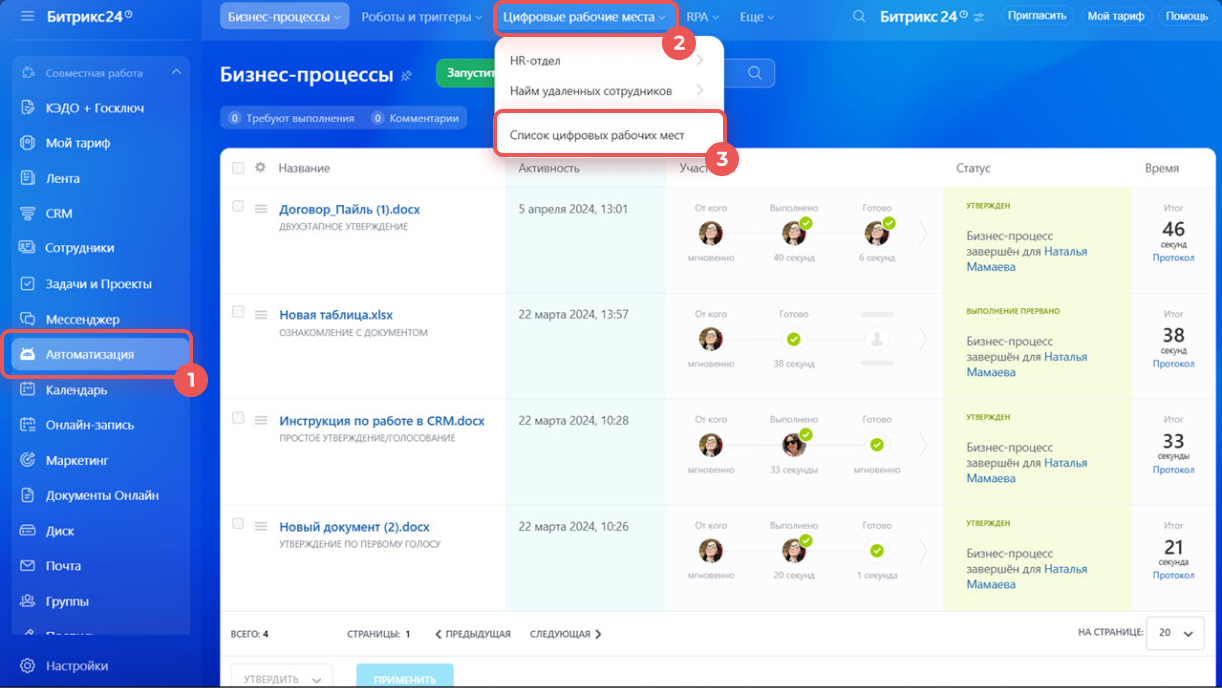This screenshot has height=688, width=1222.
Task: Open Задачи и Проекты in sidebar
Action: [x=100, y=284]
